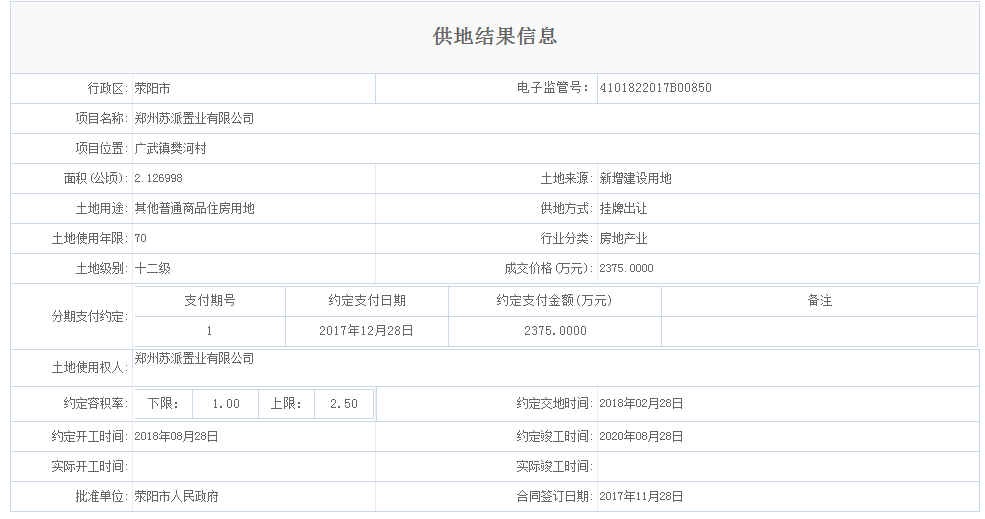Click the 土地用途 field label
Screen dimensions: 985x519
pos(102,209)
